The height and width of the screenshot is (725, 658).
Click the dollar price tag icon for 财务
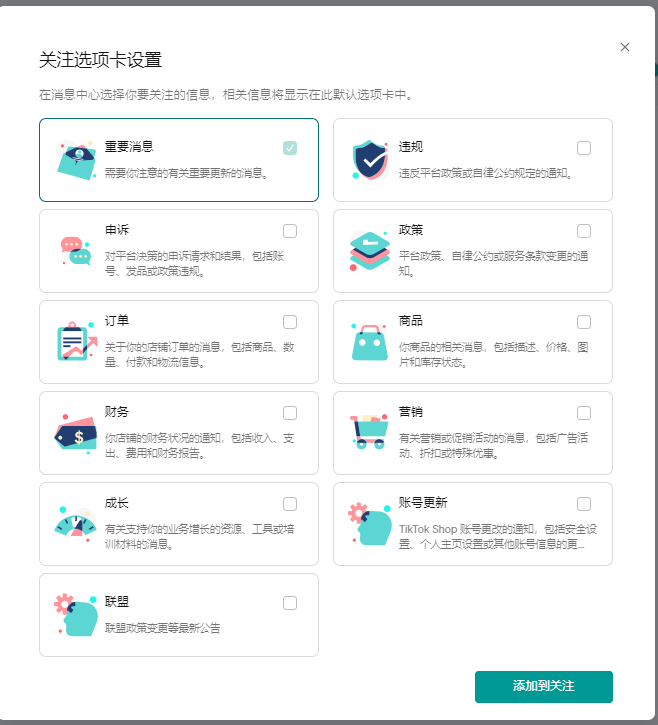[77, 433]
